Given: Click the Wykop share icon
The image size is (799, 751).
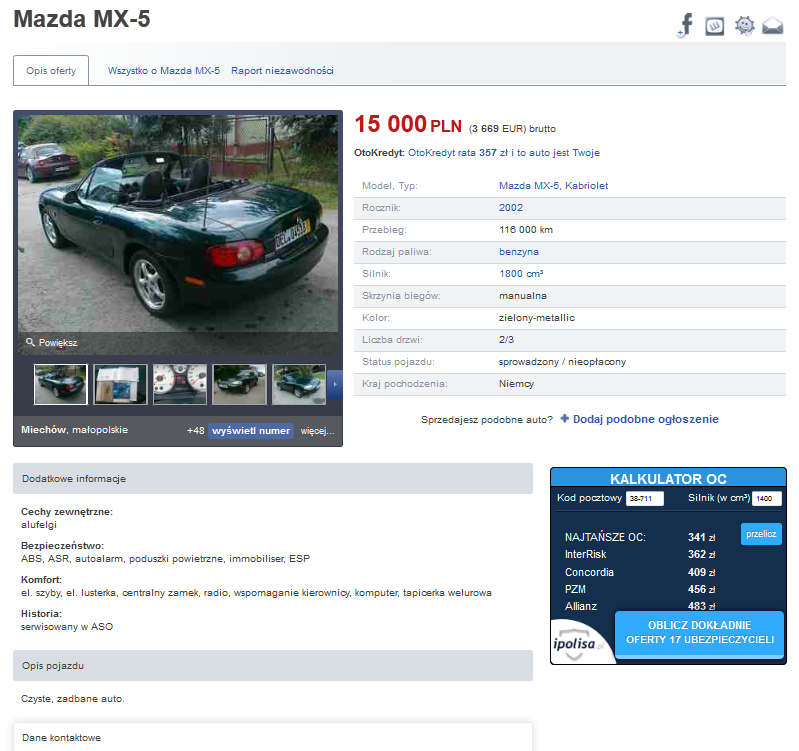Looking at the screenshot, I should (x=714, y=26).
